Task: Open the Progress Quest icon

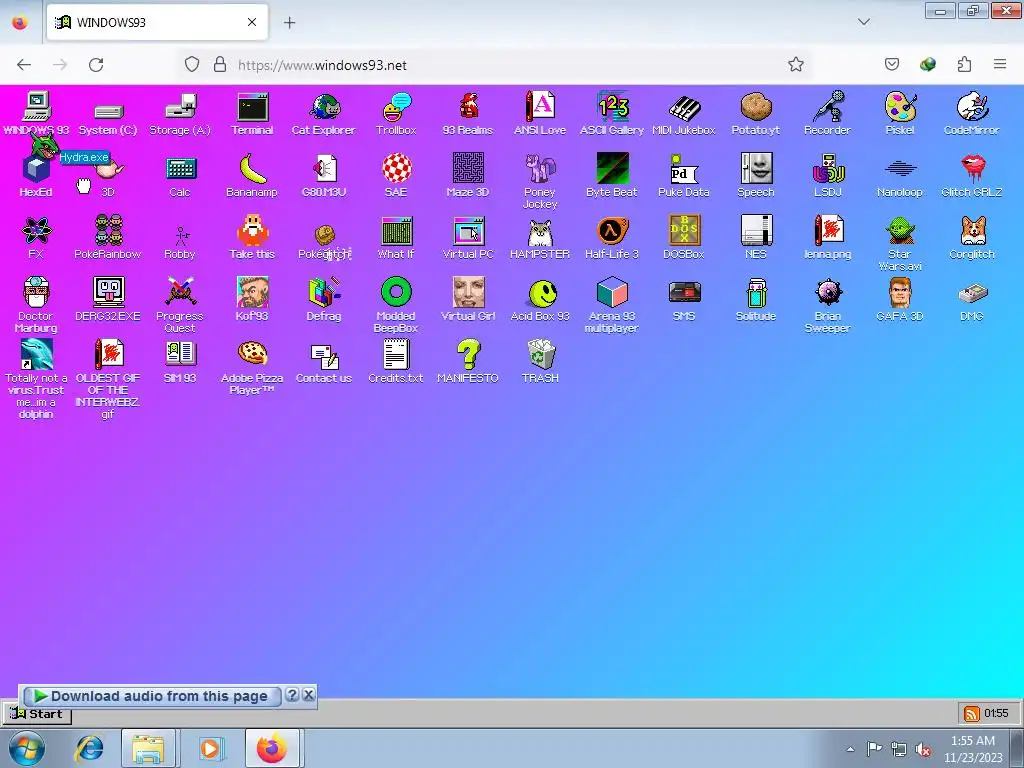Action: point(180,293)
